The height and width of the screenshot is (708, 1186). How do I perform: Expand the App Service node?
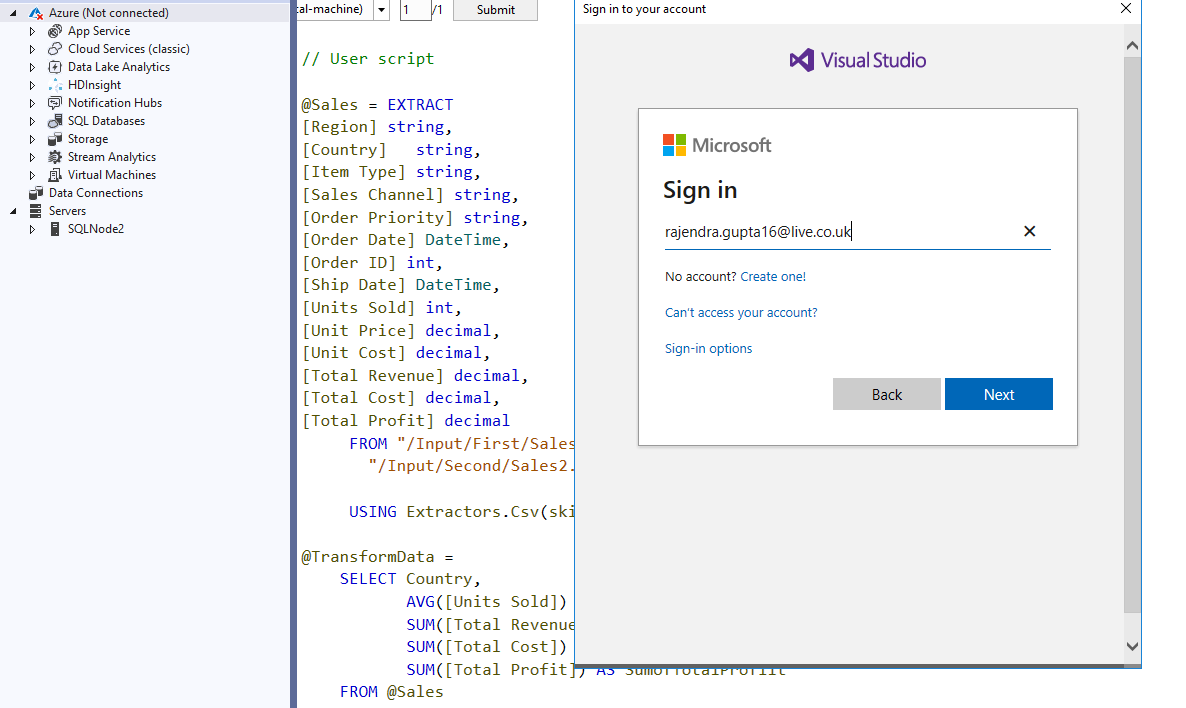pyautogui.click(x=32, y=31)
